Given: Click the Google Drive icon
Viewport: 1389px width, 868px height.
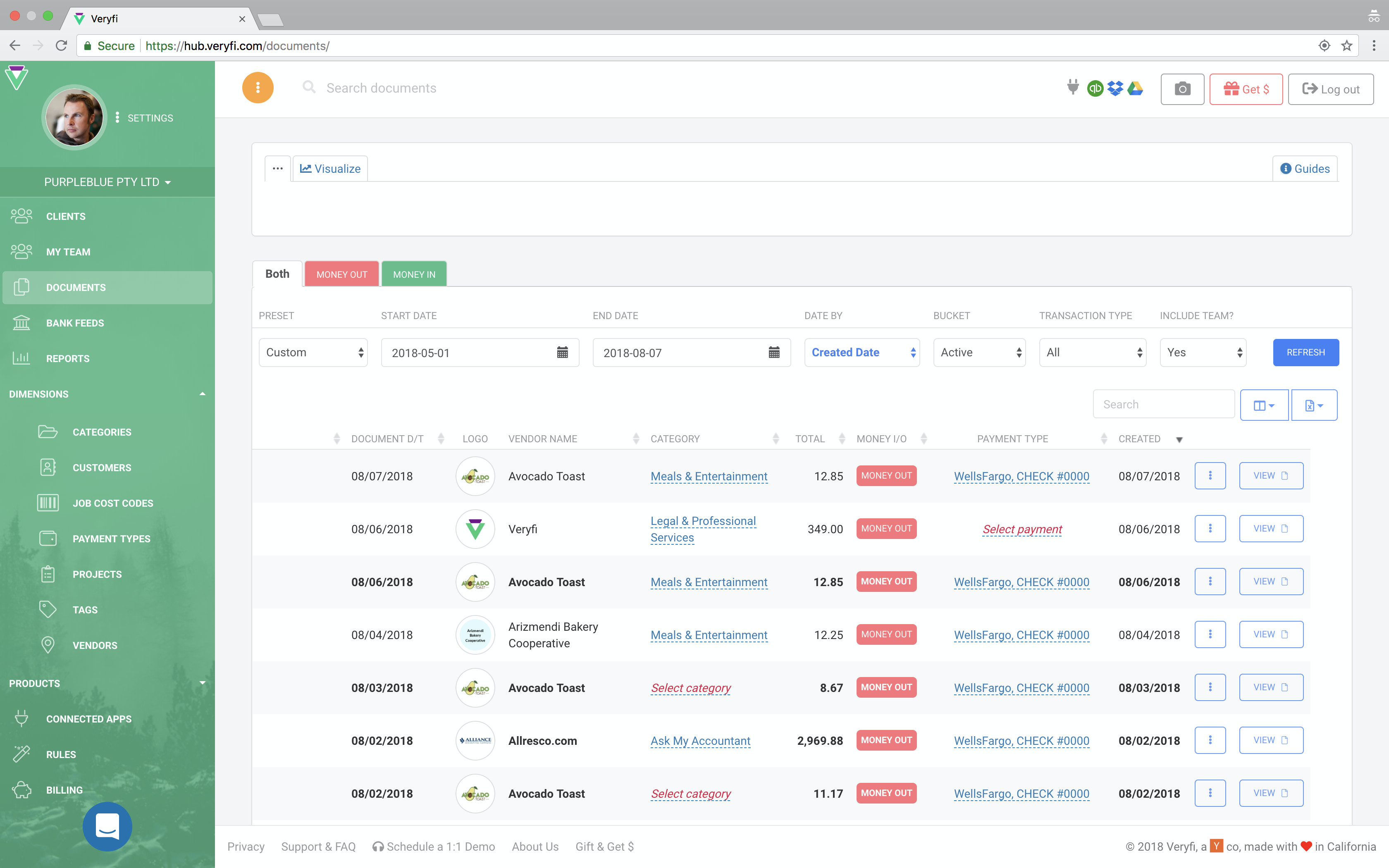Looking at the screenshot, I should (1135, 88).
